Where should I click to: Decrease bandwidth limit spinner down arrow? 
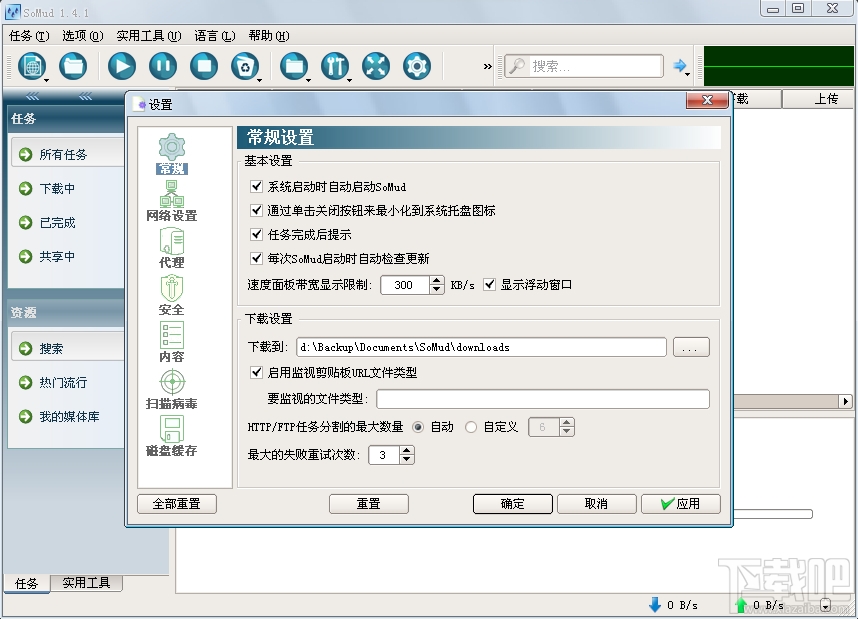pyautogui.click(x=437, y=290)
